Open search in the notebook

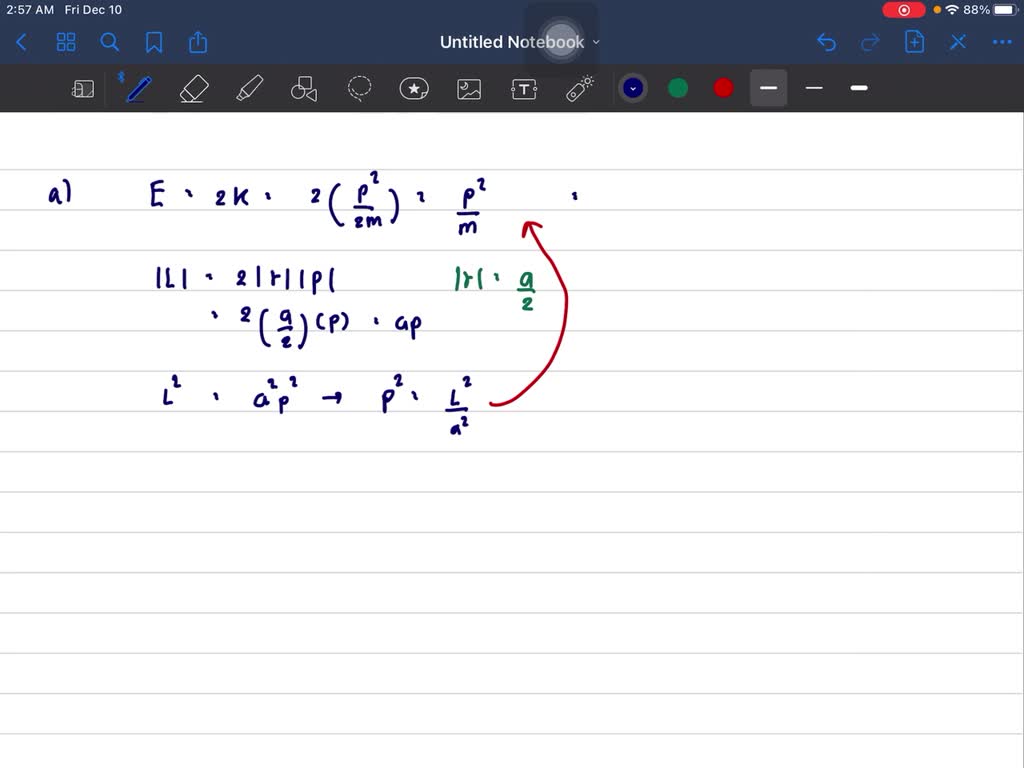pos(110,42)
